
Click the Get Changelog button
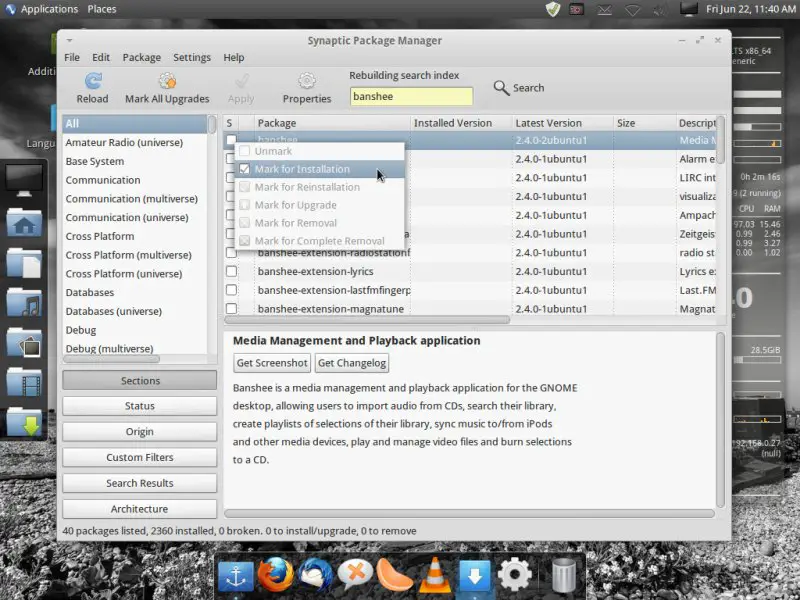click(x=352, y=363)
